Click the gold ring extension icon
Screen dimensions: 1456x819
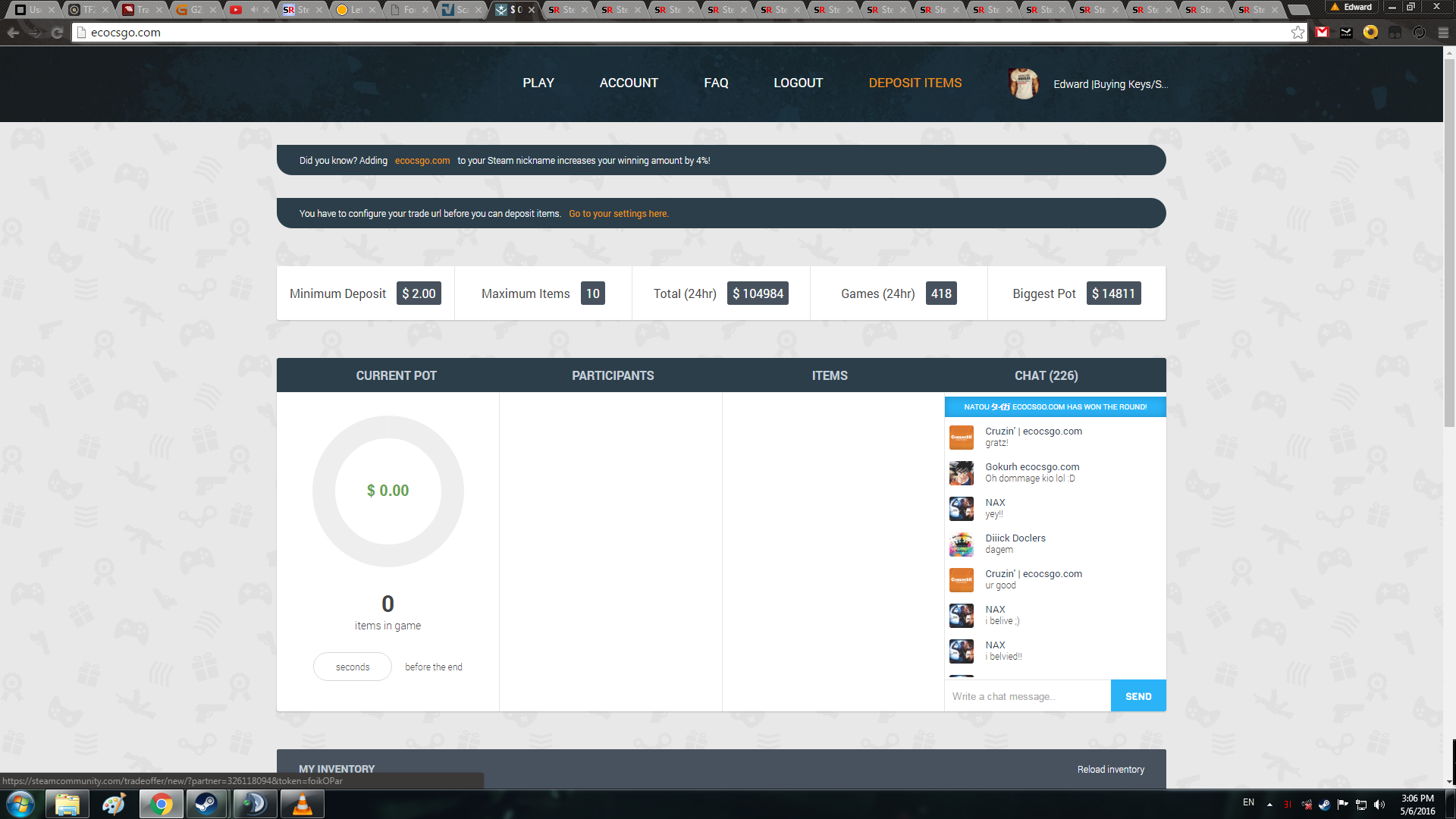[x=1370, y=33]
